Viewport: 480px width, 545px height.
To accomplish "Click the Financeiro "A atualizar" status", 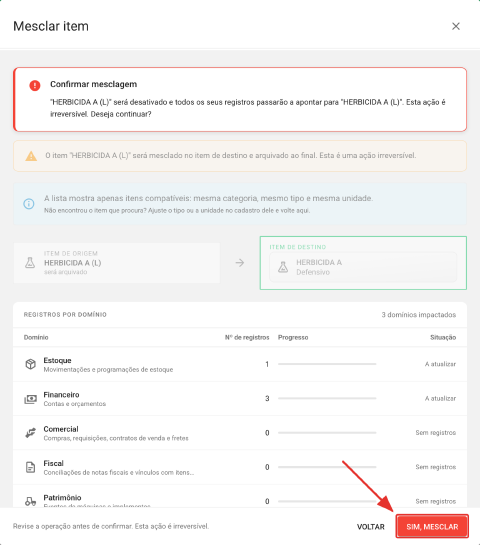I will click(x=440, y=398).
